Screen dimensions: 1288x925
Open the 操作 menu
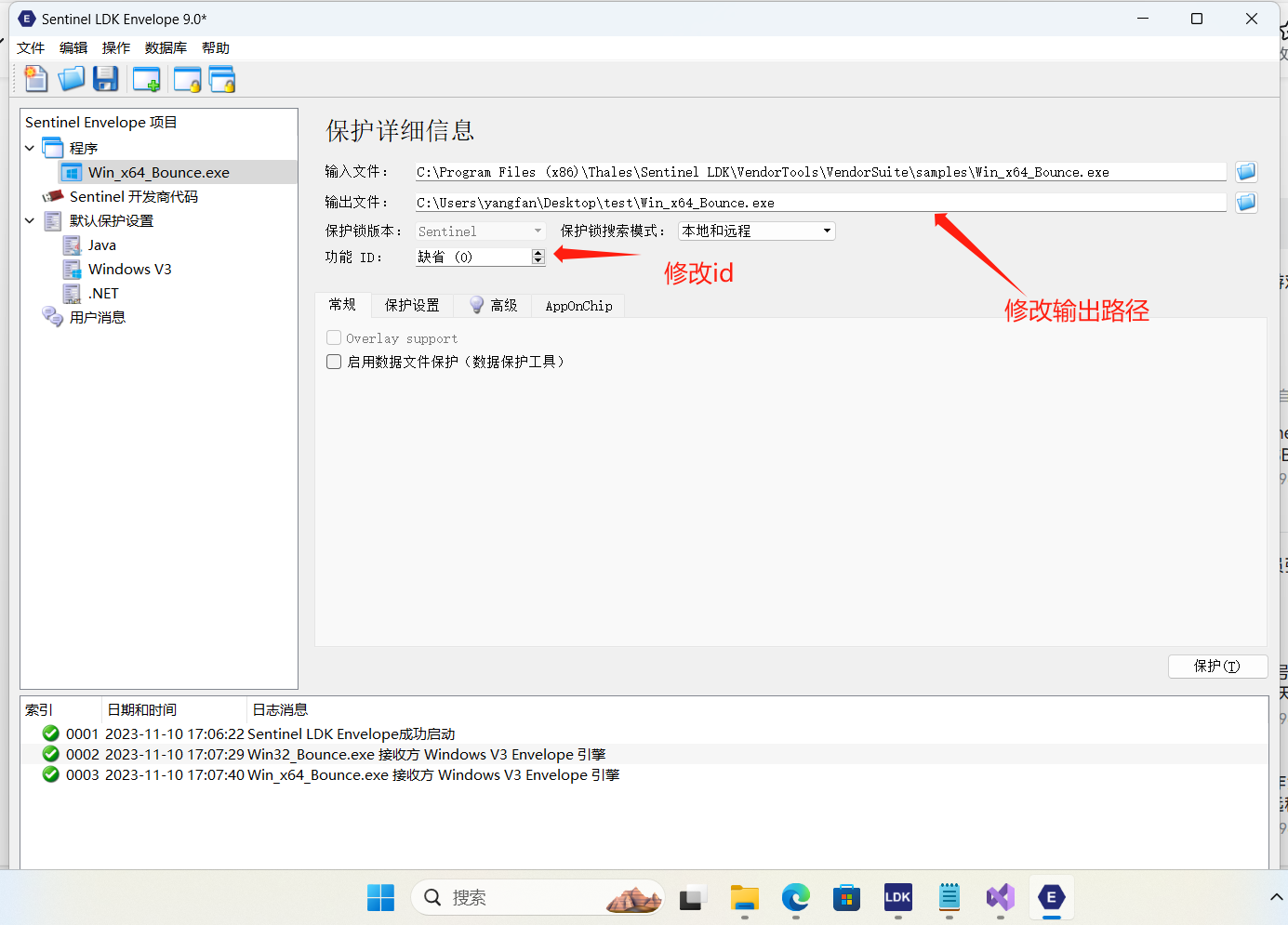tap(116, 48)
